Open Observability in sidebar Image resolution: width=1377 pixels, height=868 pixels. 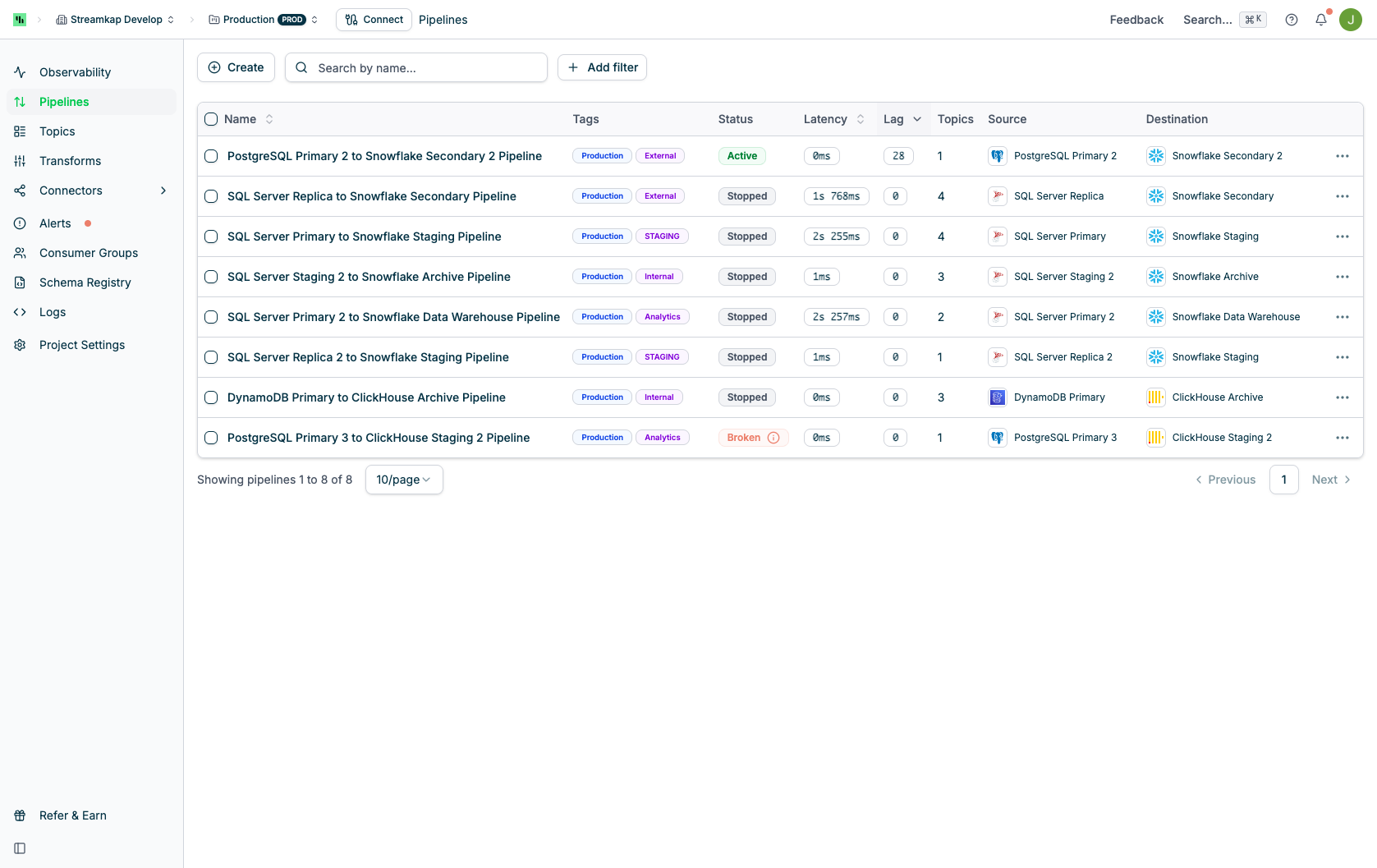(91, 72)
